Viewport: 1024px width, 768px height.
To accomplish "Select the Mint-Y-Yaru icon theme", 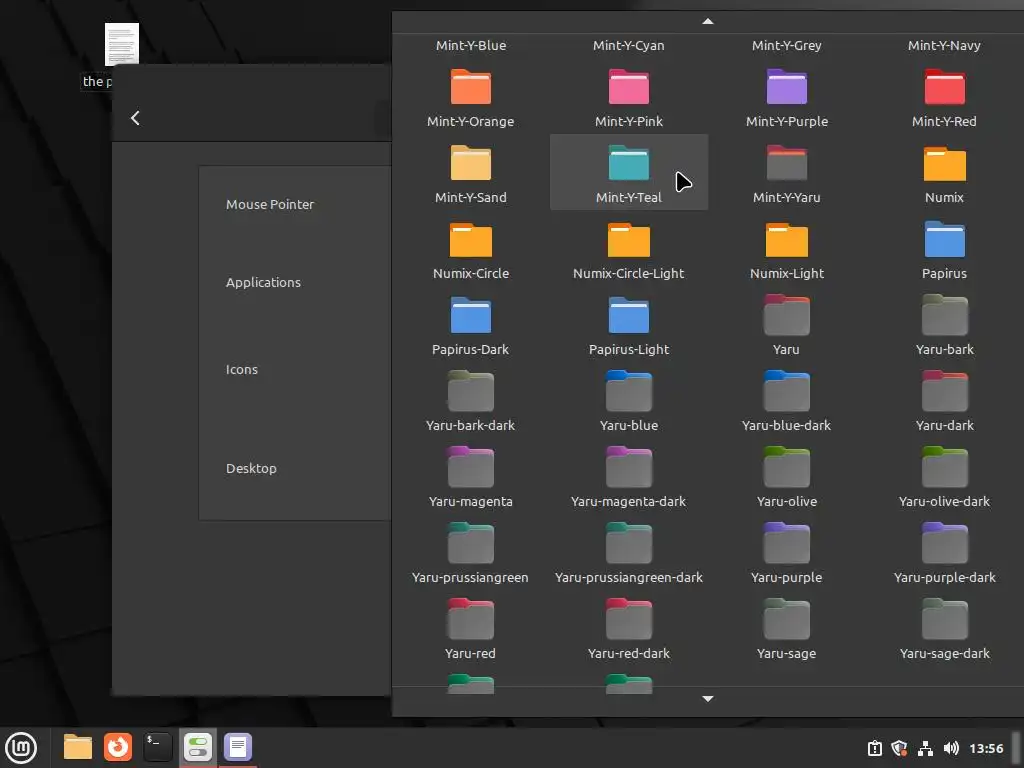I will click(x=786, y=172).
